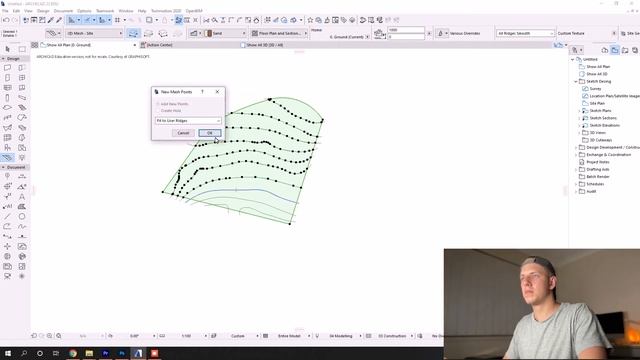
Task: Click the Favorites star icon in the toolbar
Action: 310,20
